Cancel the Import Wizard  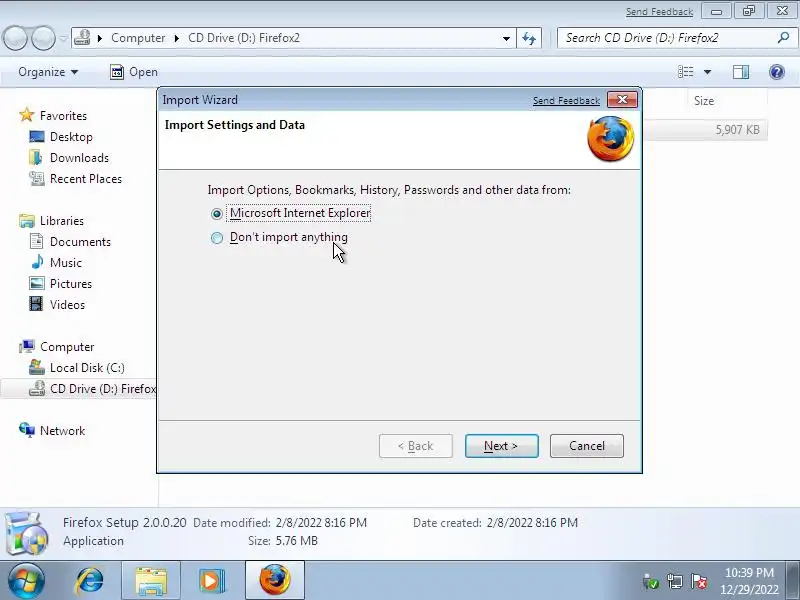587,446
